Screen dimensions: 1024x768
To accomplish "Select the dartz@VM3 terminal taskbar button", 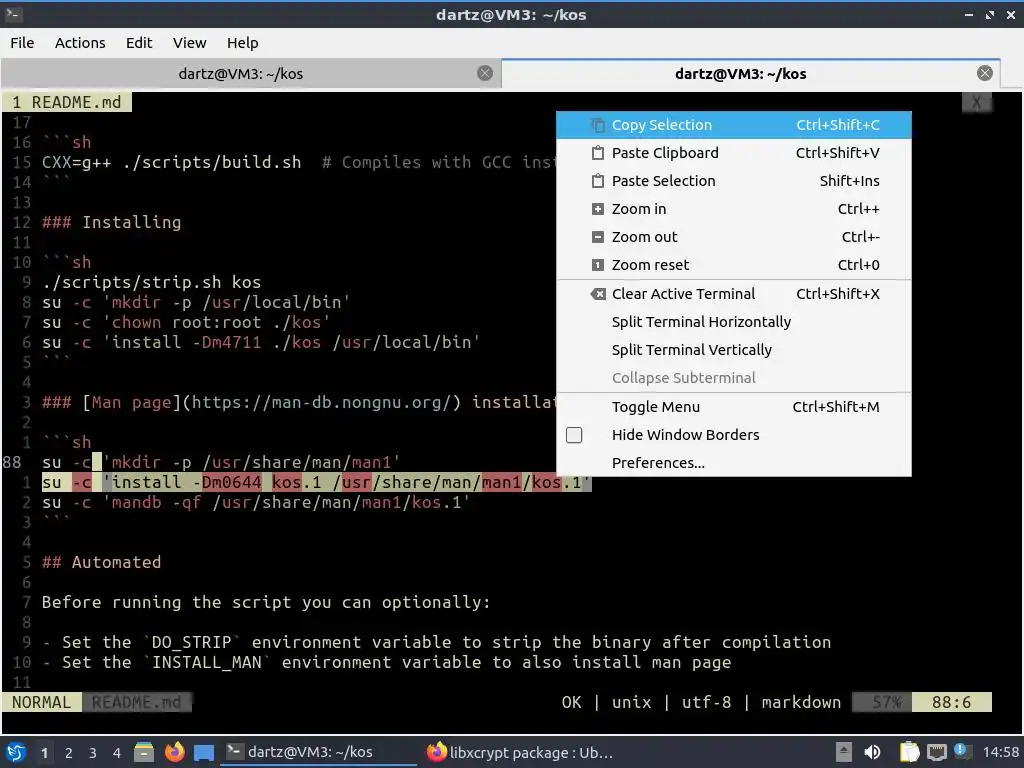I will point(318,752).
